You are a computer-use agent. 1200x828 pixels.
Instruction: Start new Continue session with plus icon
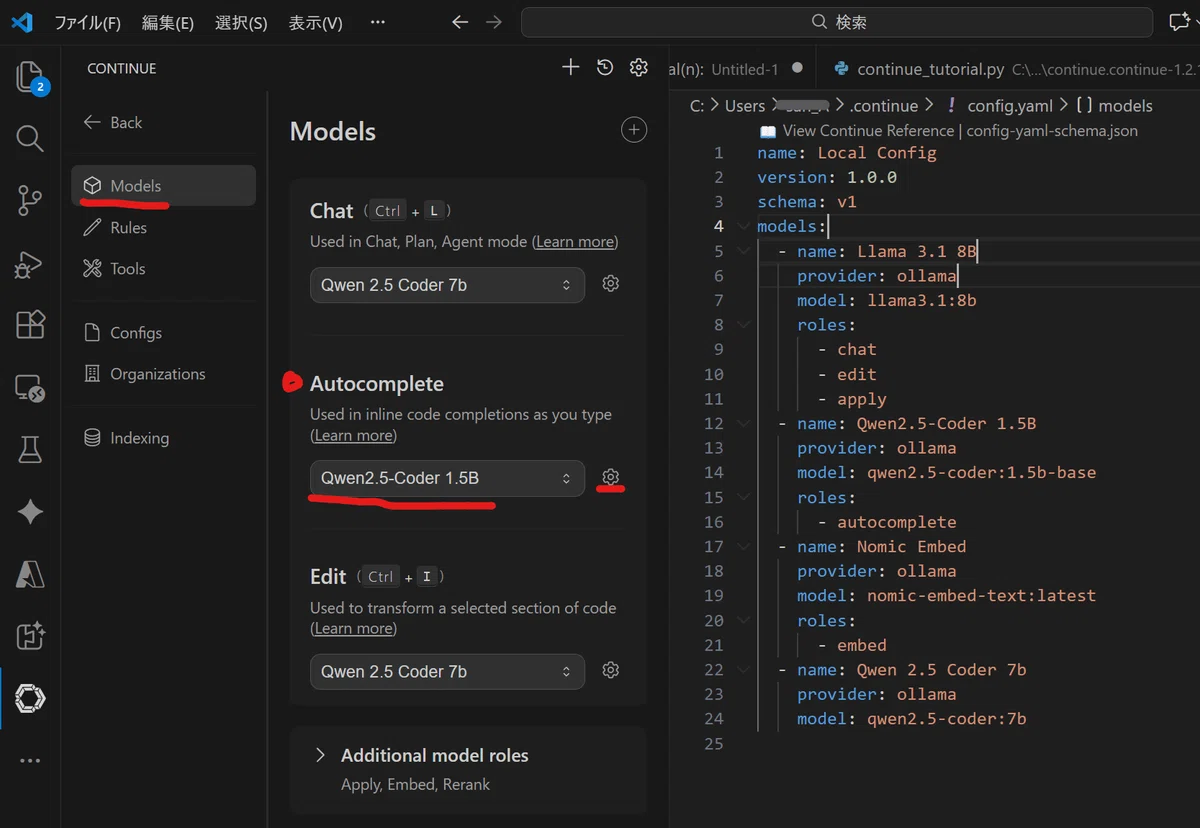click(x=571, y=67)
